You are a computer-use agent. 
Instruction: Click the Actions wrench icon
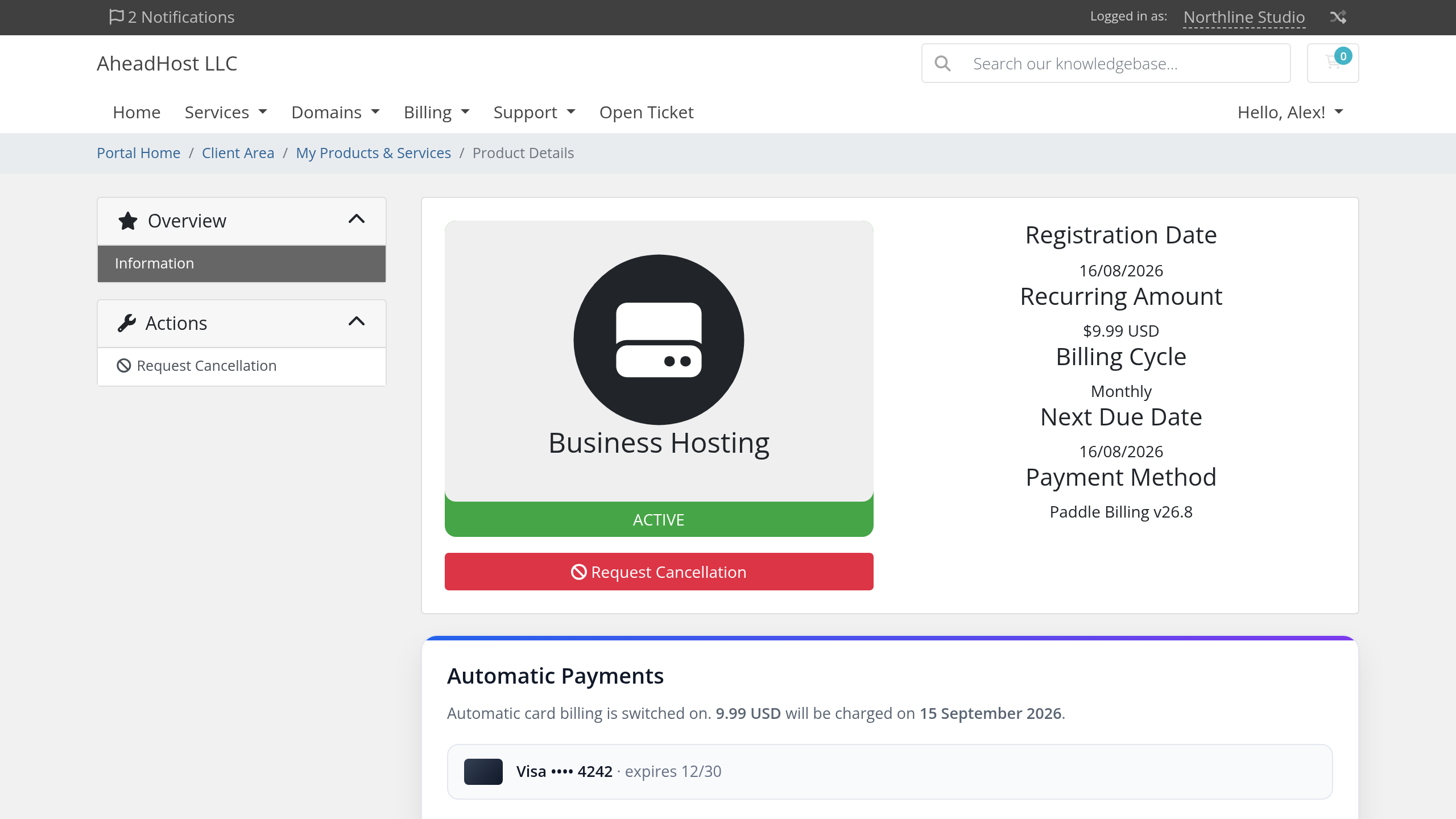point(127,323)
